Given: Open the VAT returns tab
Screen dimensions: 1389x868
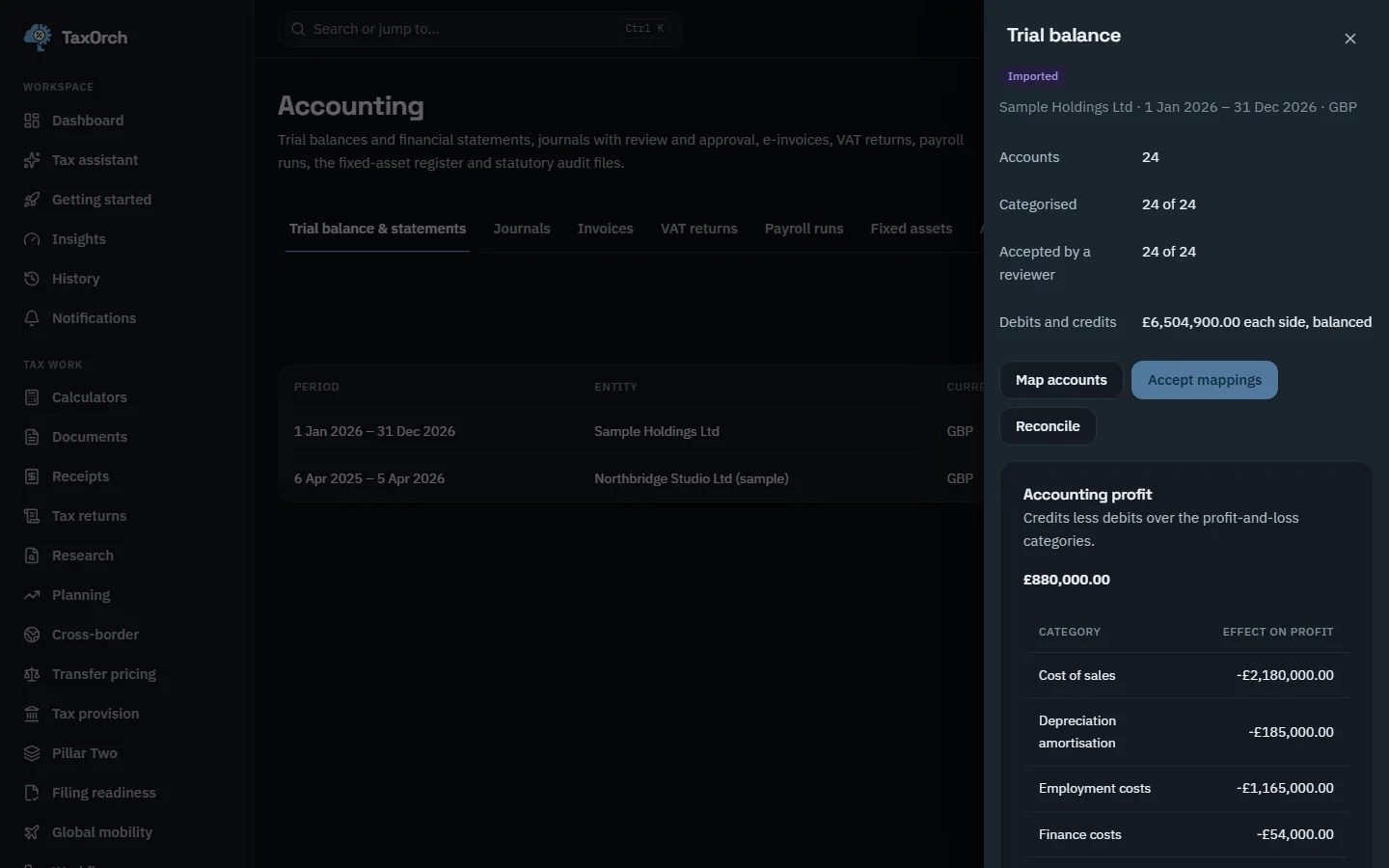Looking at the screenshot, I should click(x=699, y=229).
